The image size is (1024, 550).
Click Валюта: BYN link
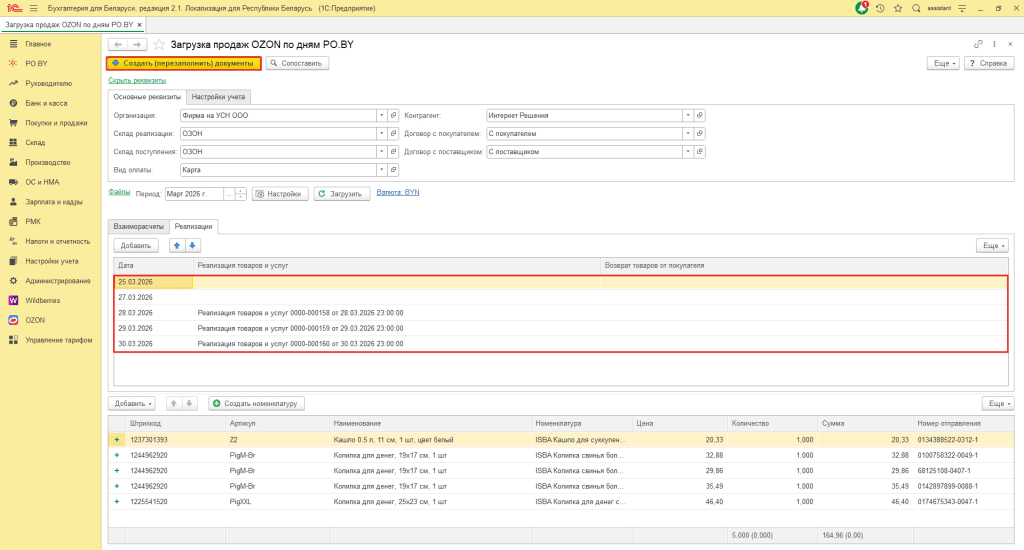[x=398, y=193]
